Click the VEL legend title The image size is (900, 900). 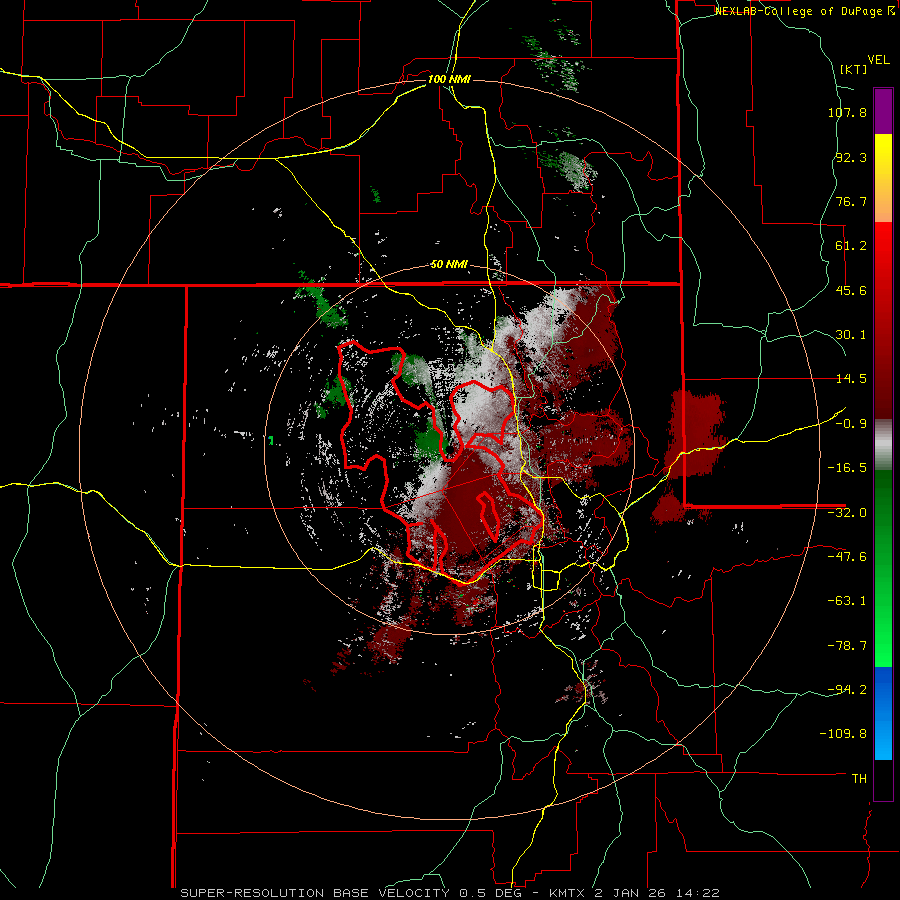pos(878,60)
